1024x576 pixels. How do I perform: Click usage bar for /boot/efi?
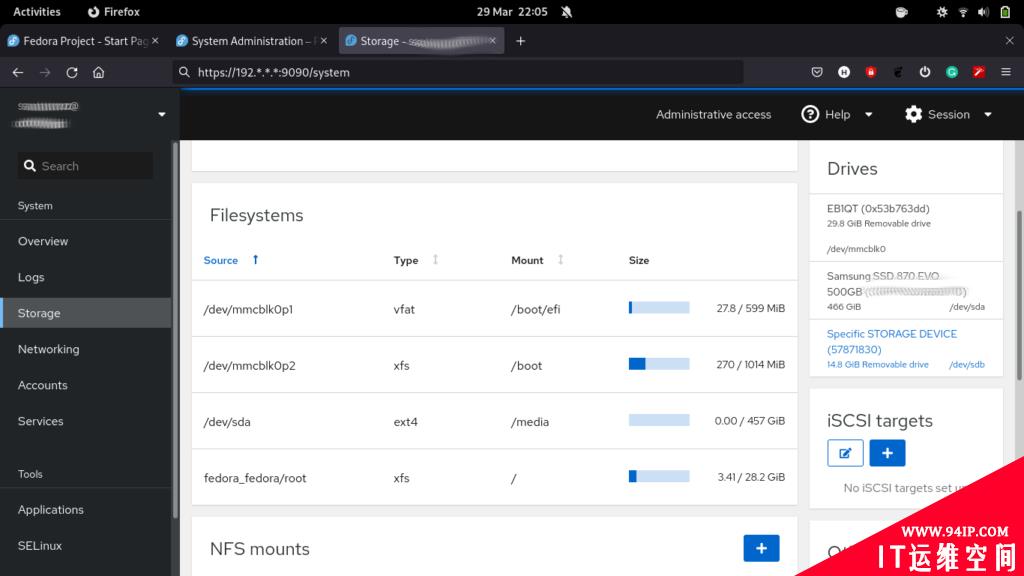tap(659, 308)
